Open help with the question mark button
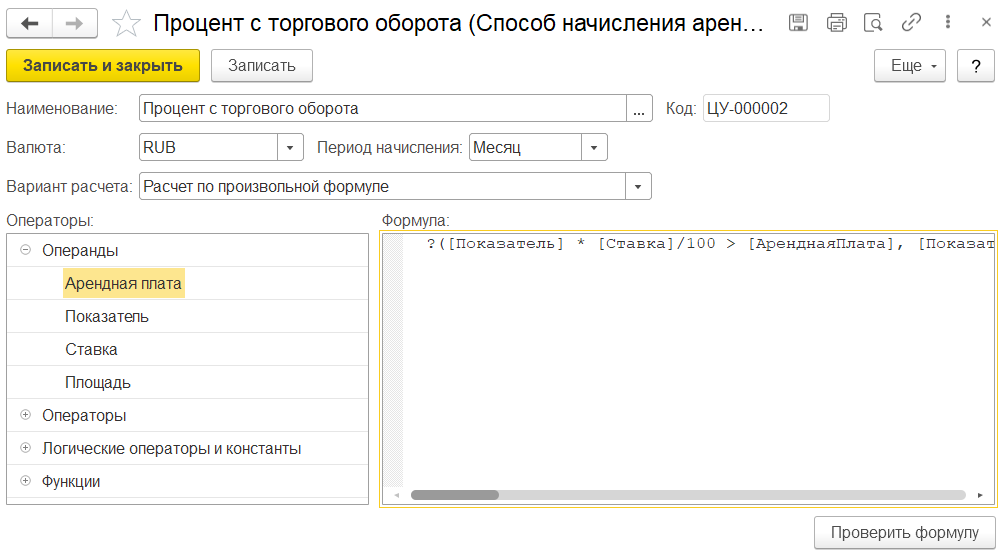The height and width of the screenshot is (559, 1007). [975, 66]
